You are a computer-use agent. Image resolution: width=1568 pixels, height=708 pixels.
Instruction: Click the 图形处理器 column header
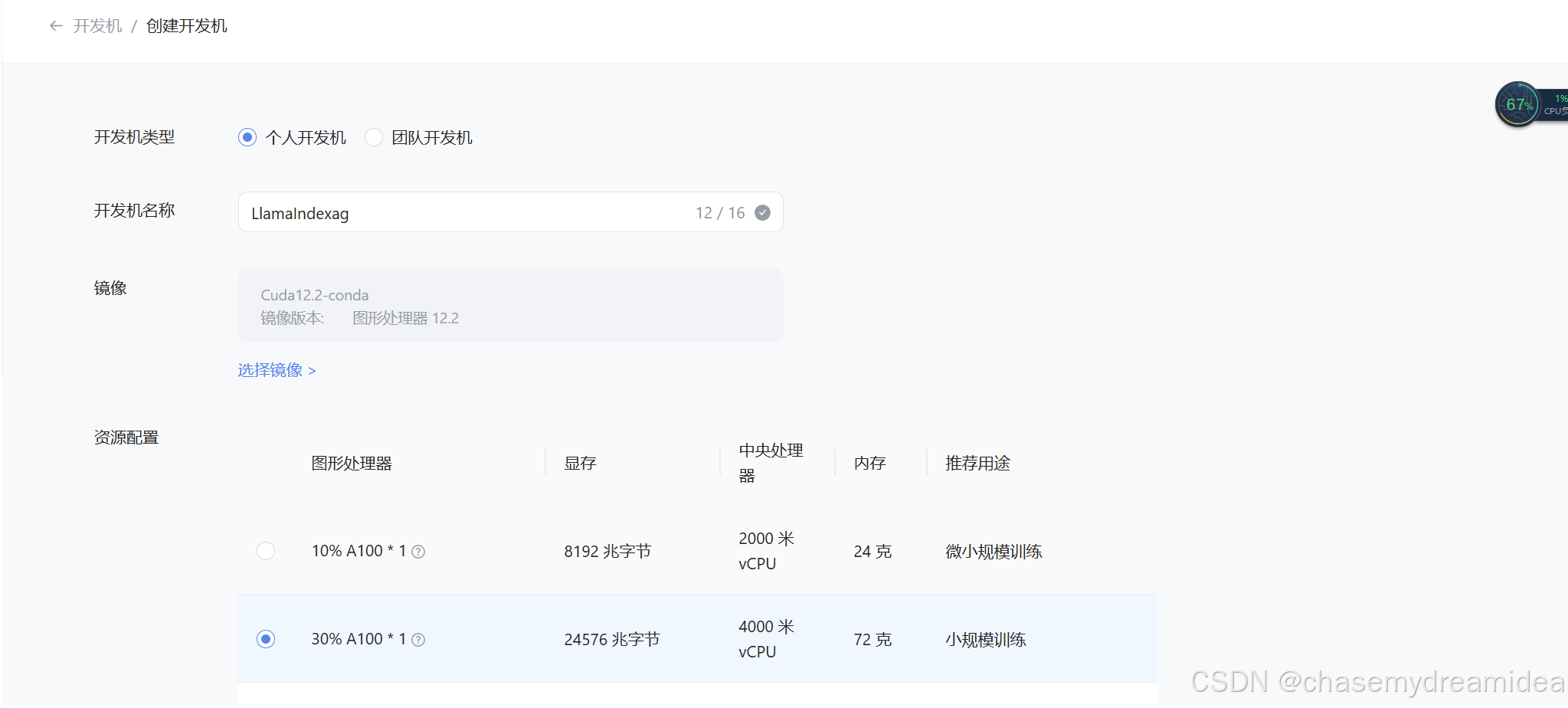351,462
